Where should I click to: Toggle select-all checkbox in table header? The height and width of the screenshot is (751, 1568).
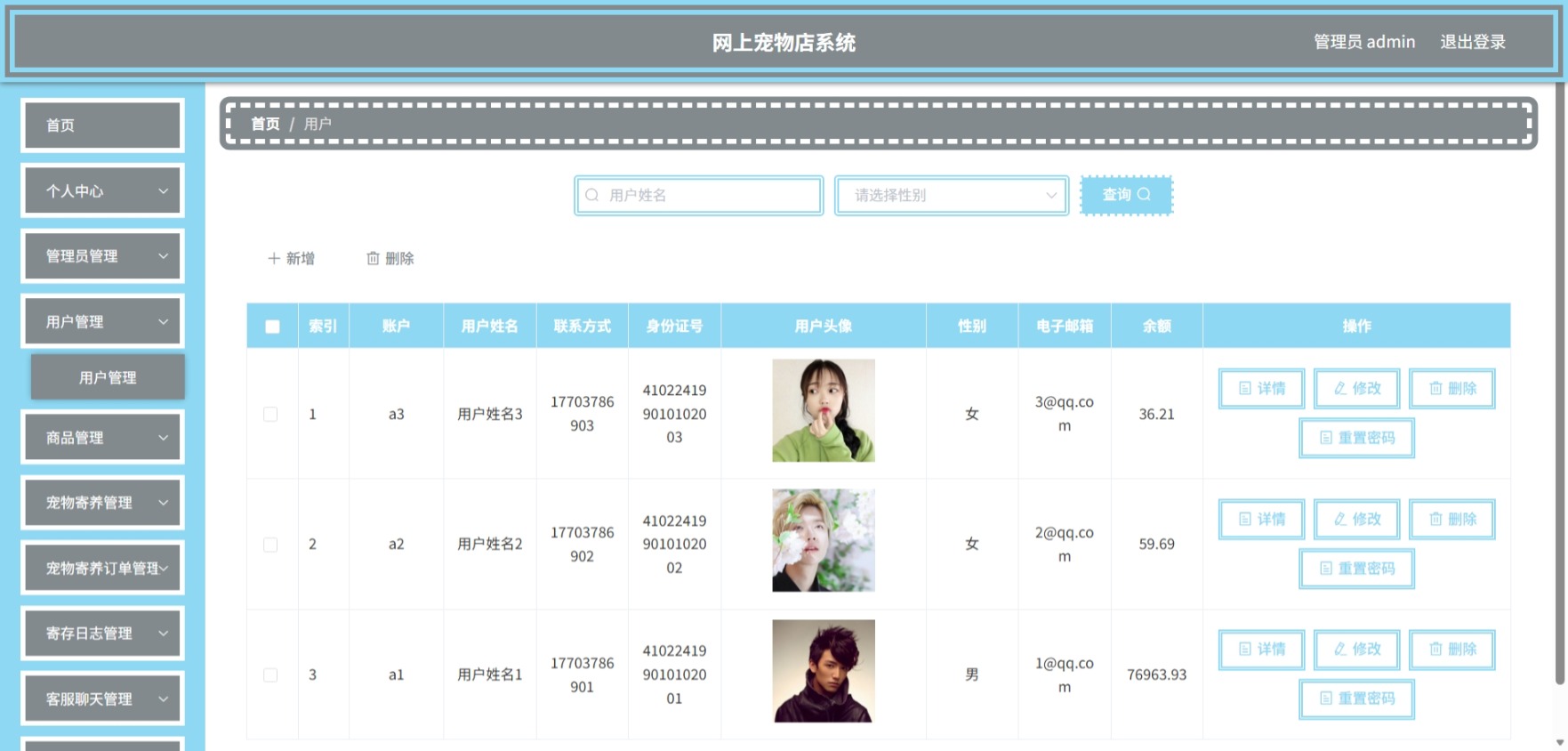tap(272, 327)
